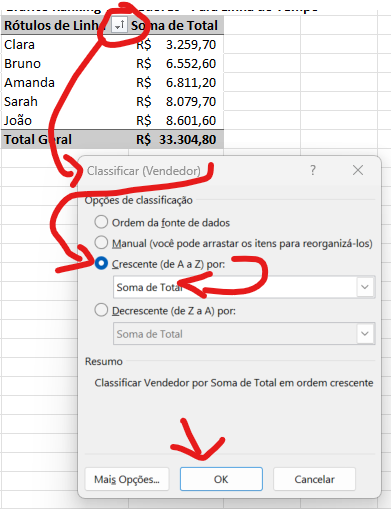Confirm sorting with the OK button
Image resolution: width=391 pixels, height=509 pixels.
(221, 479)
